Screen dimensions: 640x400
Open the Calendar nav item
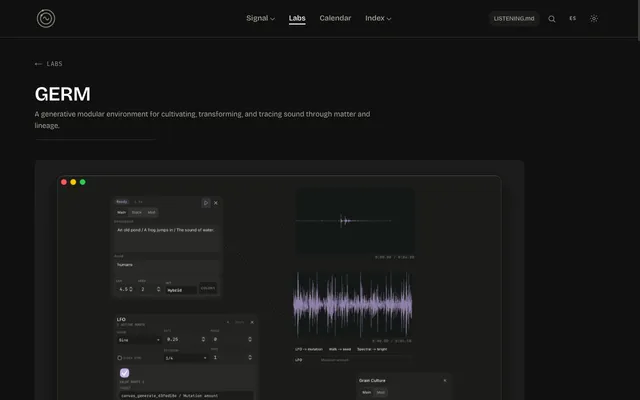pyautogui.click(x=335, y=18)
